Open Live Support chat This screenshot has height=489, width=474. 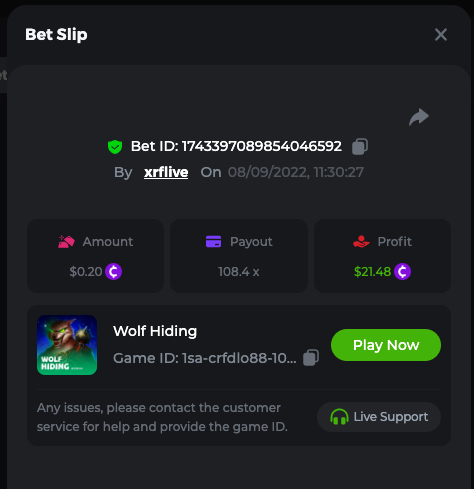(379, 417)
